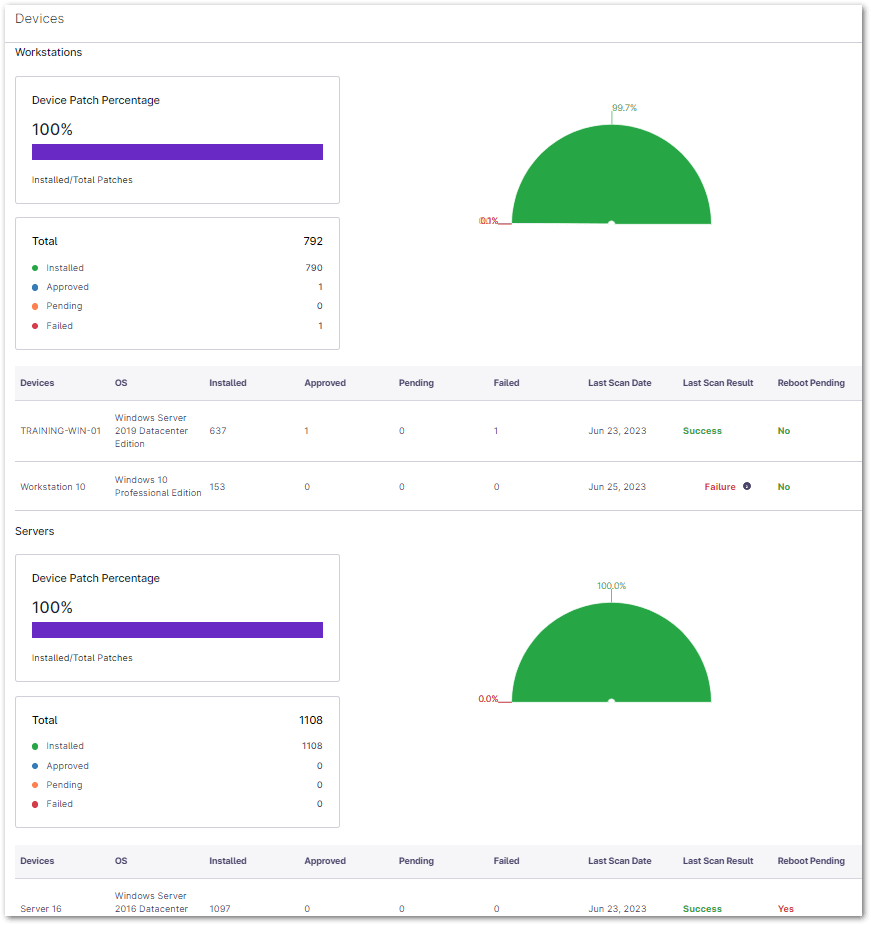Click green Installed dot in Workstations legend
Image resolution: width=871 pixels, height=925 pixels.
click(x=35, y=268)
